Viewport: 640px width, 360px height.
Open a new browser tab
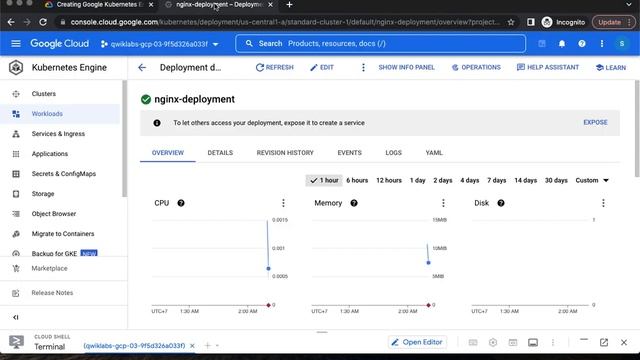tap(289, 4)
